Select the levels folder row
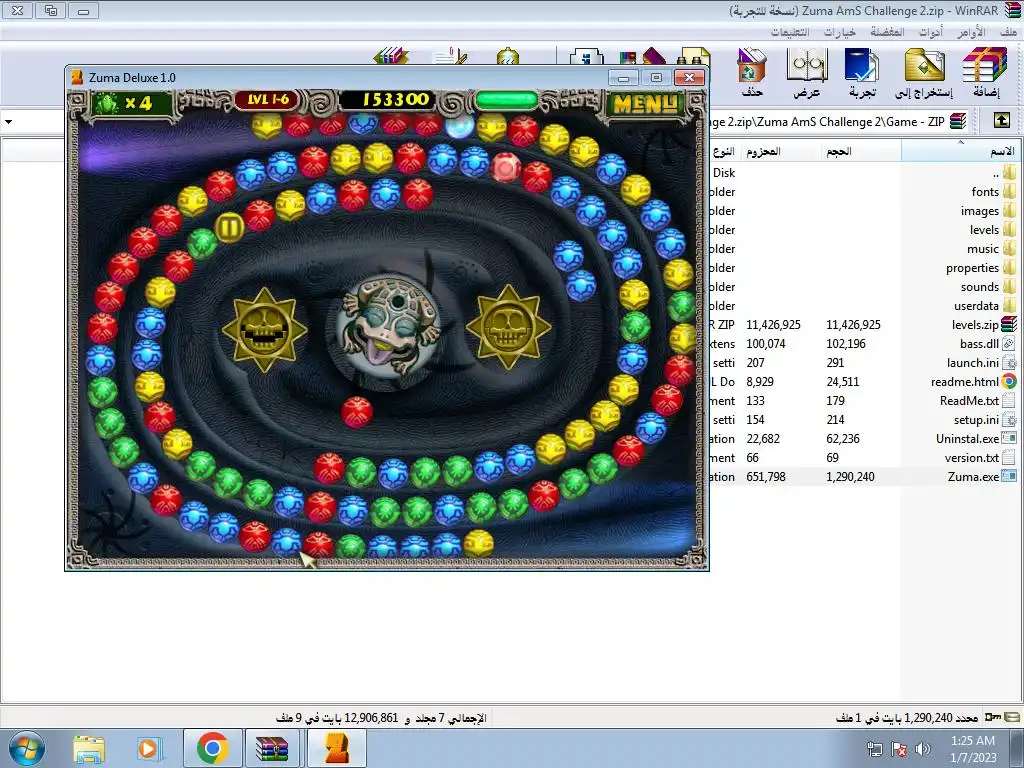The height and width of the screenshot is (768, 1024). click(866, 229)
